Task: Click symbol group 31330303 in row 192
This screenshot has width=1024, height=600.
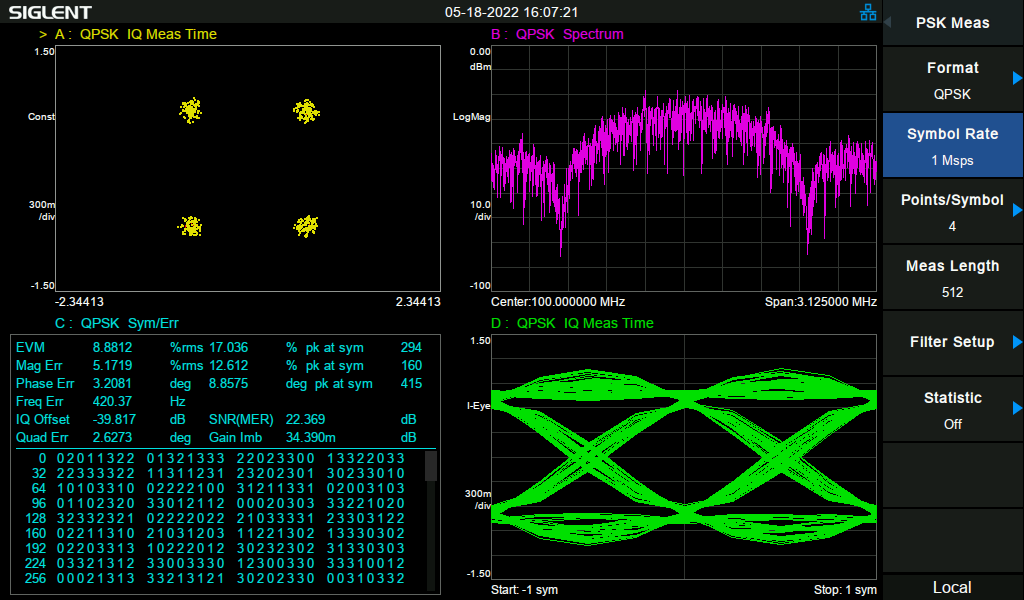Action: point(366,548)
